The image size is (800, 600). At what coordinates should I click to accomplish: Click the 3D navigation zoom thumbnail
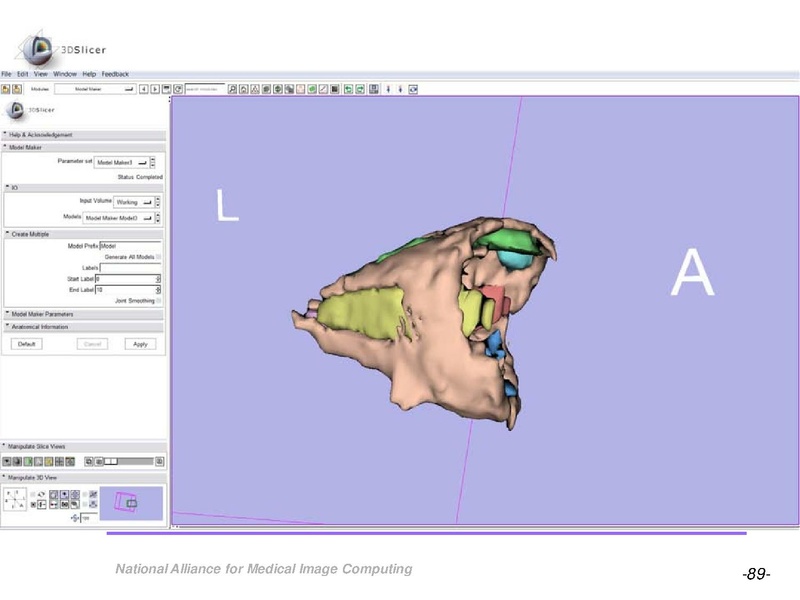(131, 504)
